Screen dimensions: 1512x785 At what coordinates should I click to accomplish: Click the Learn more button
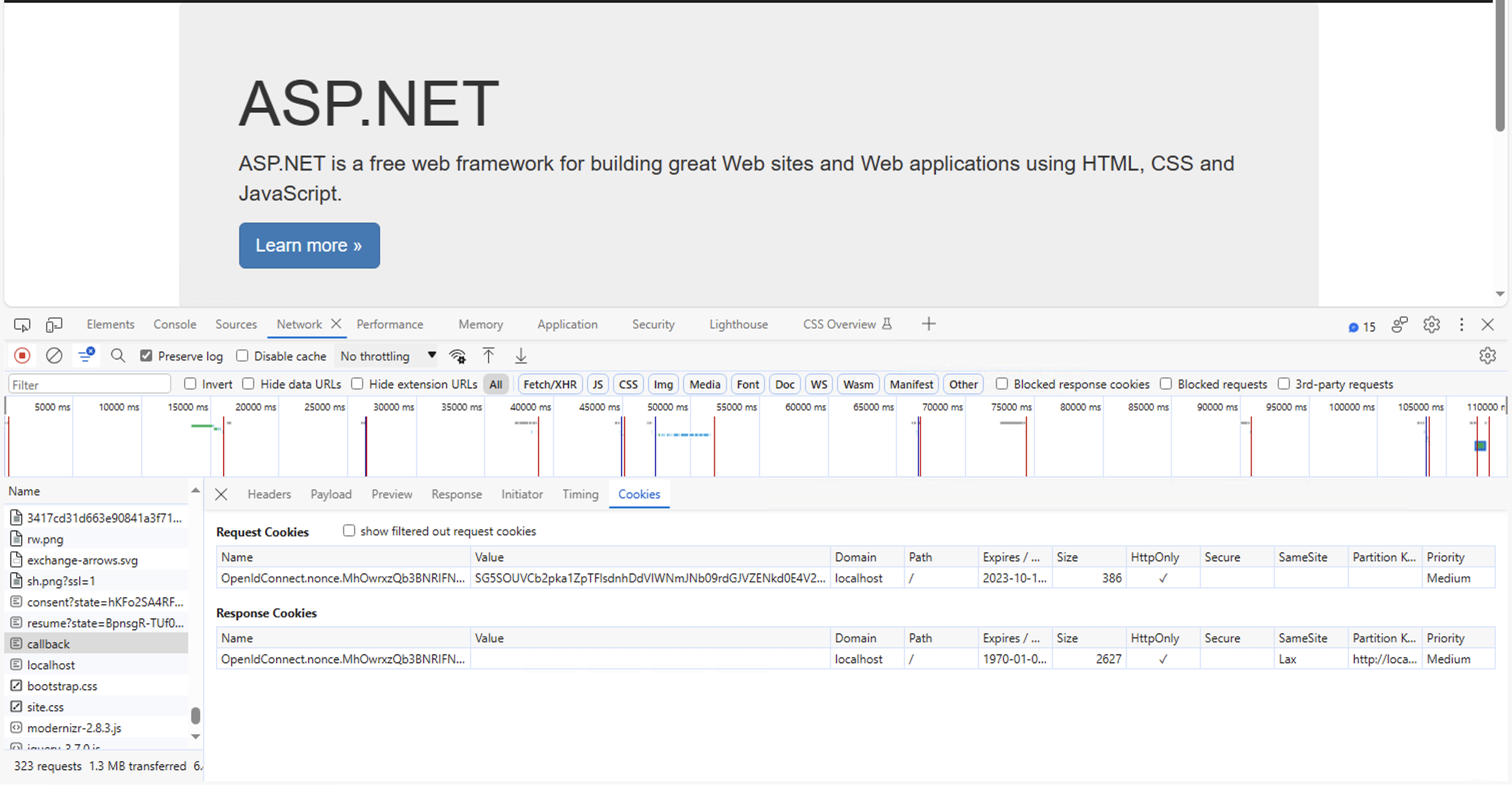(309, 245)
